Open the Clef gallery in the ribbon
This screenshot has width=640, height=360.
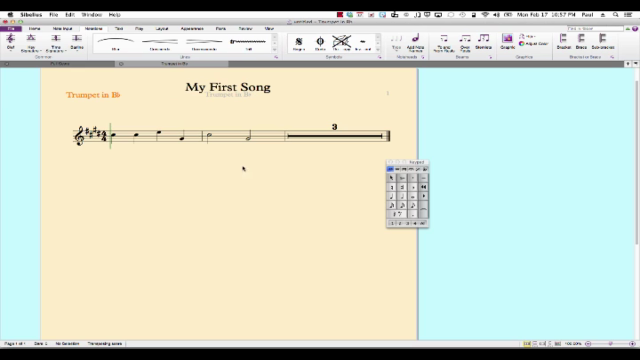[11, 42]
